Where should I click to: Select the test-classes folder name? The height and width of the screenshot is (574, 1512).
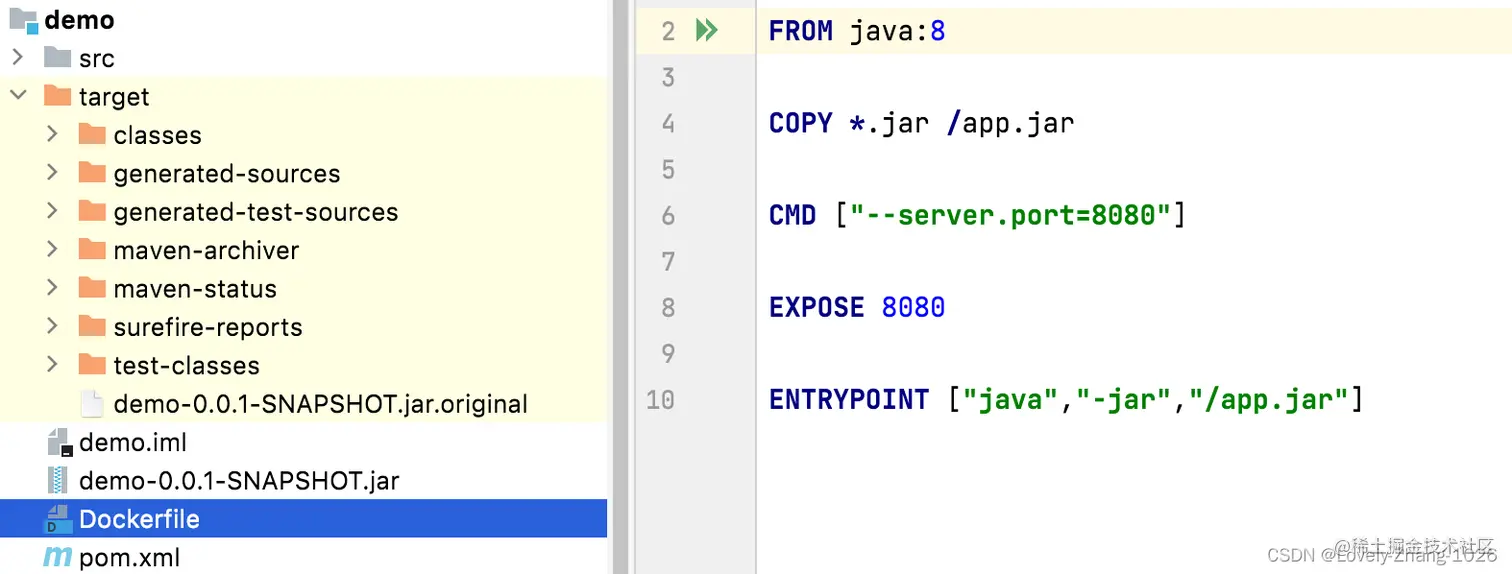pyautogui.click(x=186, y=365)
